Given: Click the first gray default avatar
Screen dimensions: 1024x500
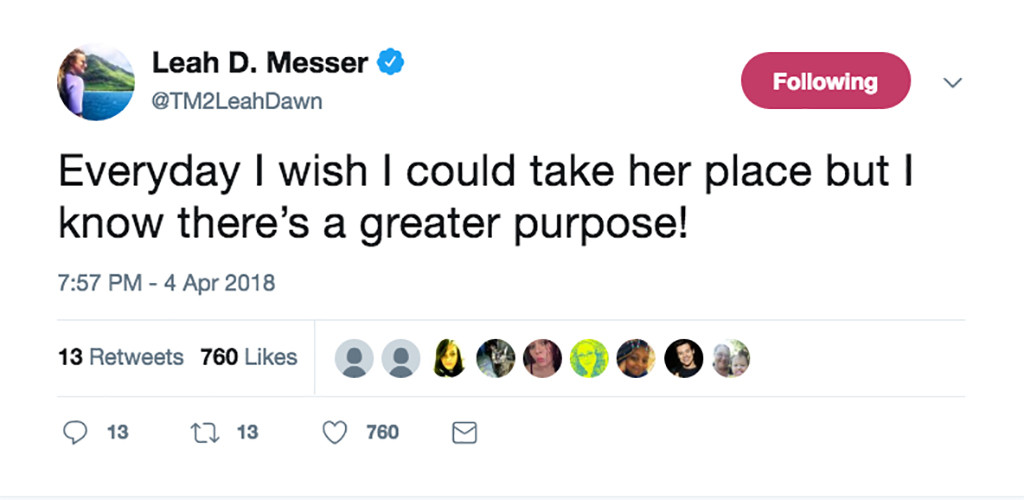Looking at the screenshot, I should pyautogui.click(x=354, y=358).
